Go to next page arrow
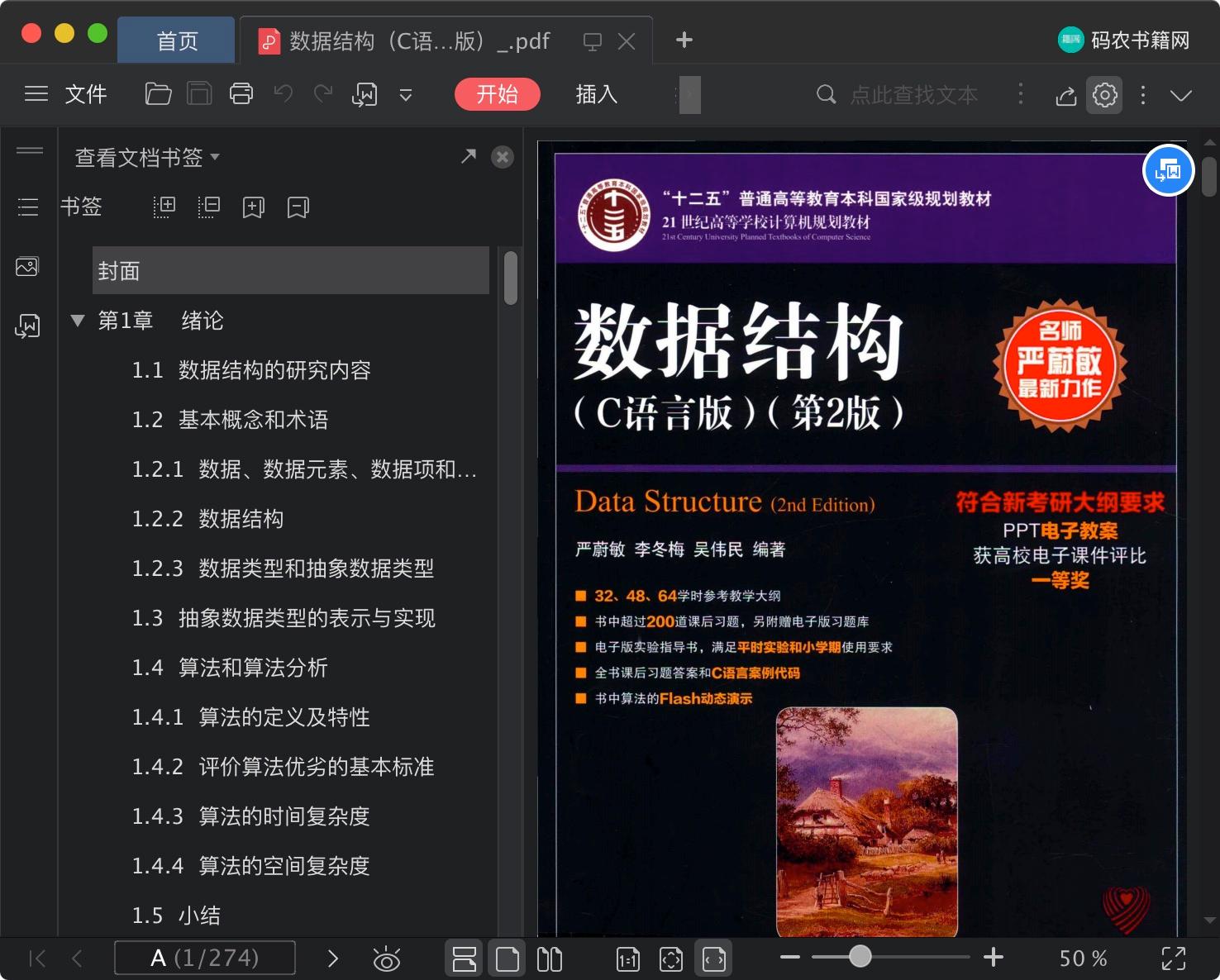 333,959
